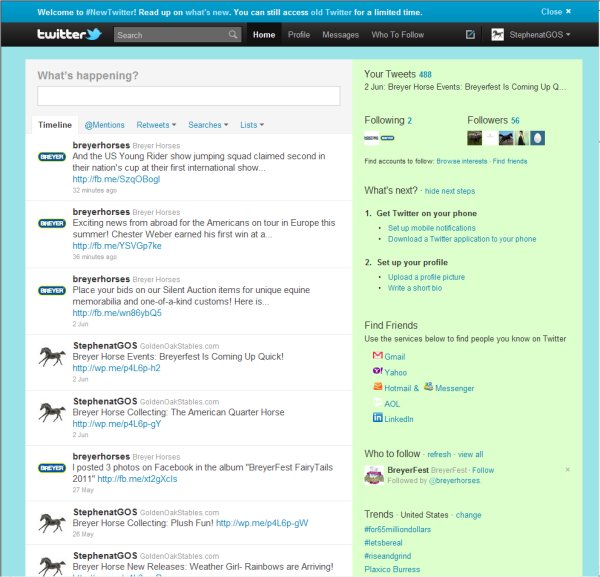
Task: Click the BreyerFest suggestion avatar
Action: 374,475
